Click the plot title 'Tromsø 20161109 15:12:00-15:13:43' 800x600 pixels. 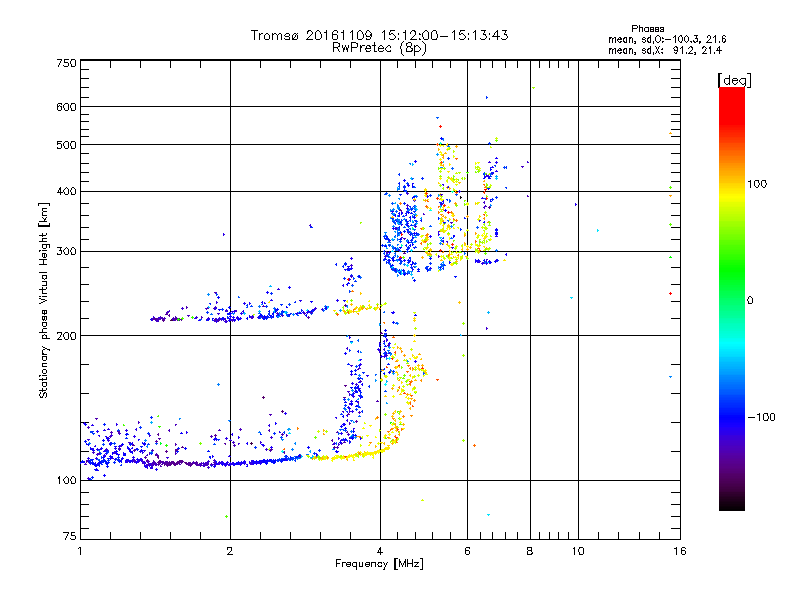coord(379,35)
